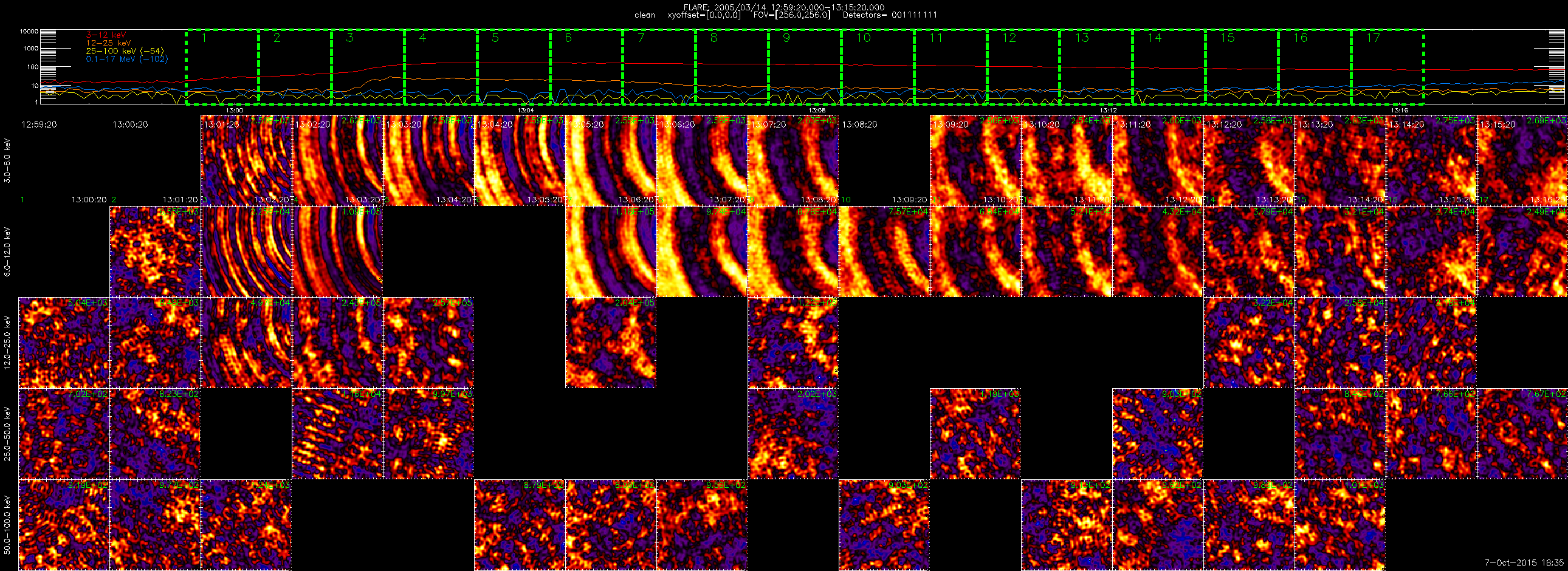The image size is (1568, 571).
Task: Open the 3.0-6.0 keV image starting 13:09:20
Action: point(975,160)
